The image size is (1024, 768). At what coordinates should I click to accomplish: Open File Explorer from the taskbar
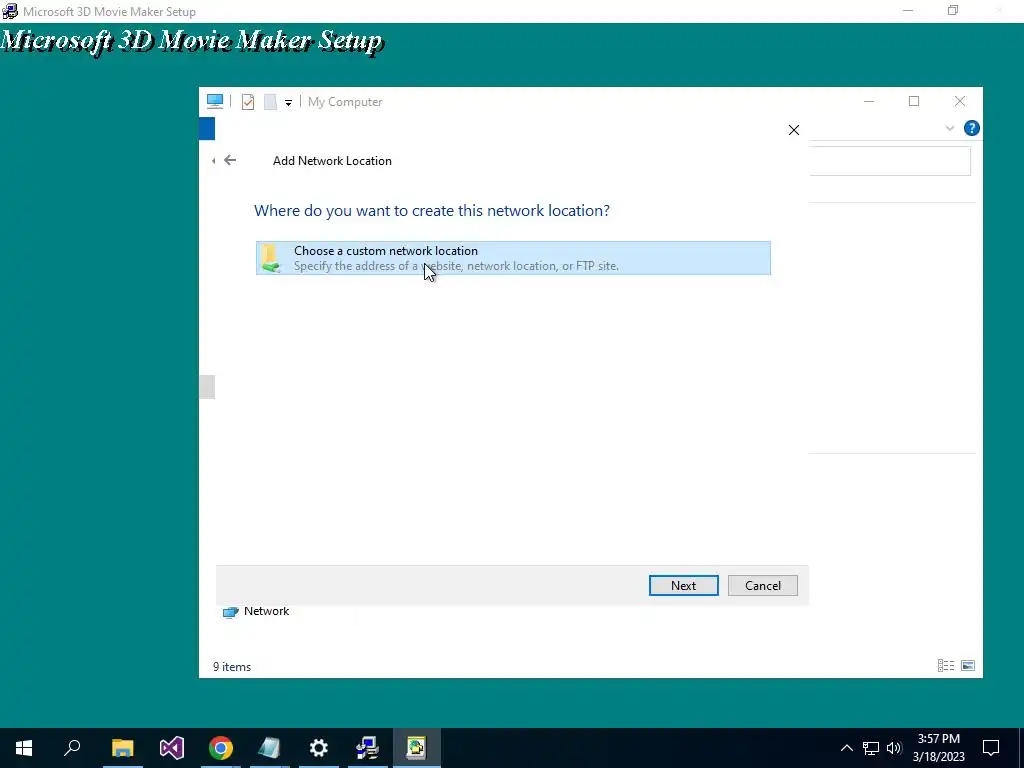coord(122,748)
